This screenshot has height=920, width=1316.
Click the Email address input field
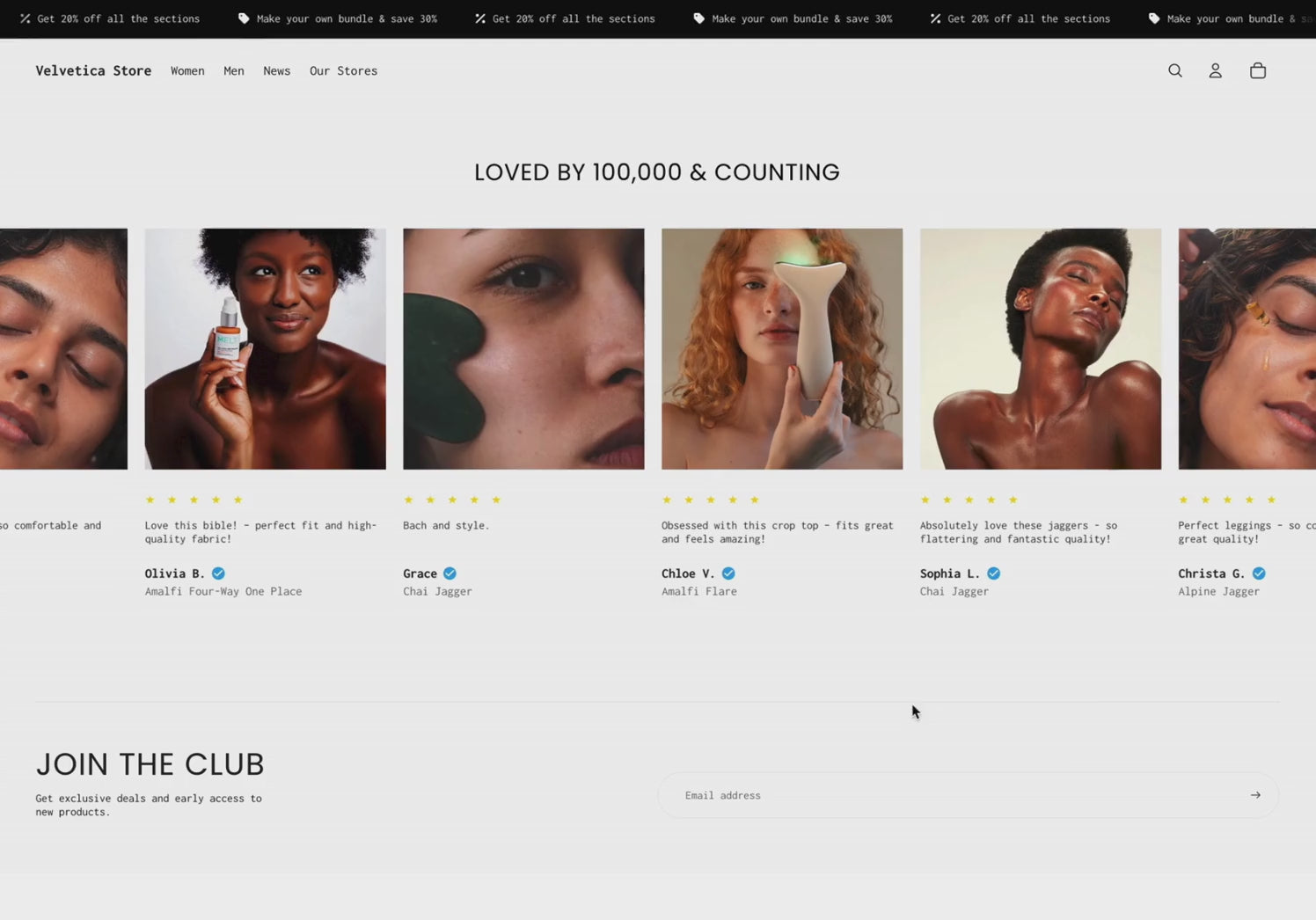click(880, 794)
